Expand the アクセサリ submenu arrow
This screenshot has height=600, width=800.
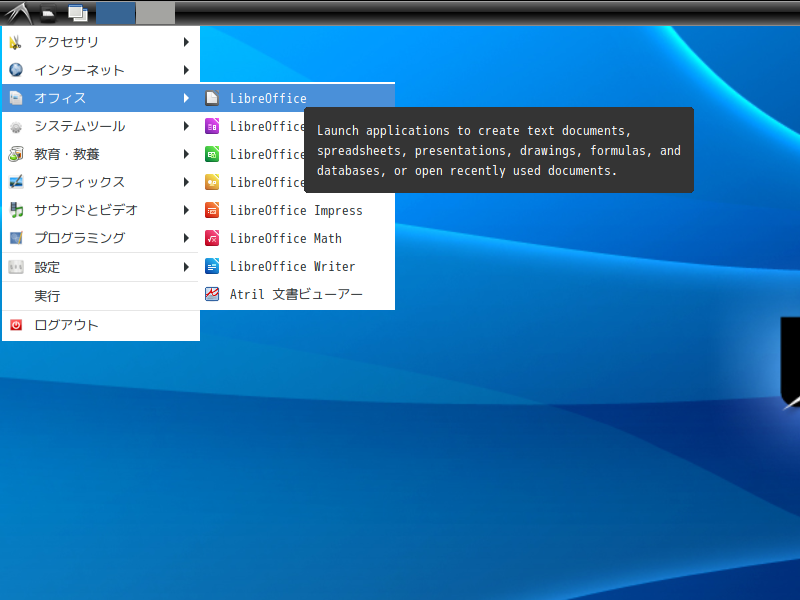click(x=186, y=42)
